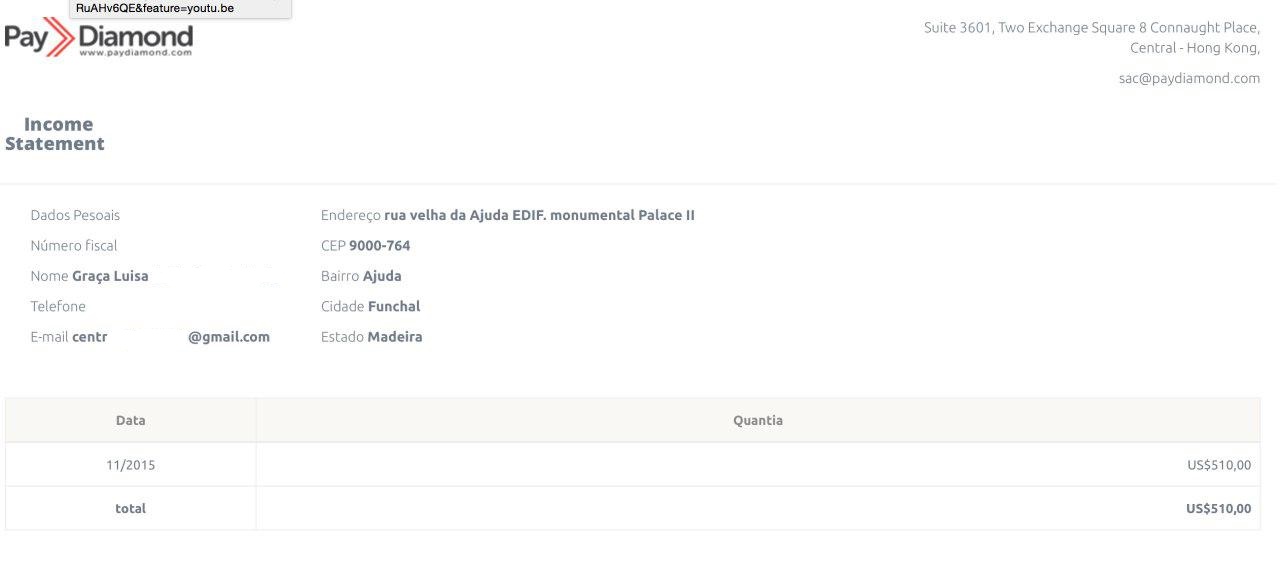Screen dimensions: 1280x577
Task: Click the www.paydiamond.com text under the logo
Action: 135,53
